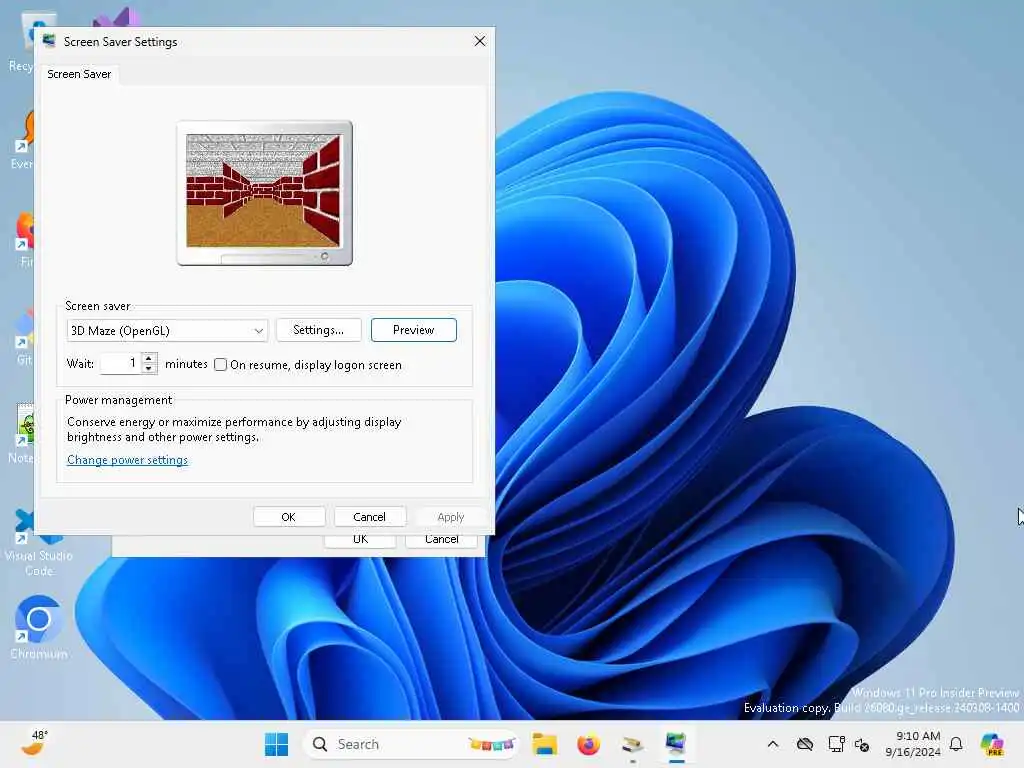Open the taskbar app beside Firefox
The height and width of the screenshot is (768, 1024).
(632, 744)
